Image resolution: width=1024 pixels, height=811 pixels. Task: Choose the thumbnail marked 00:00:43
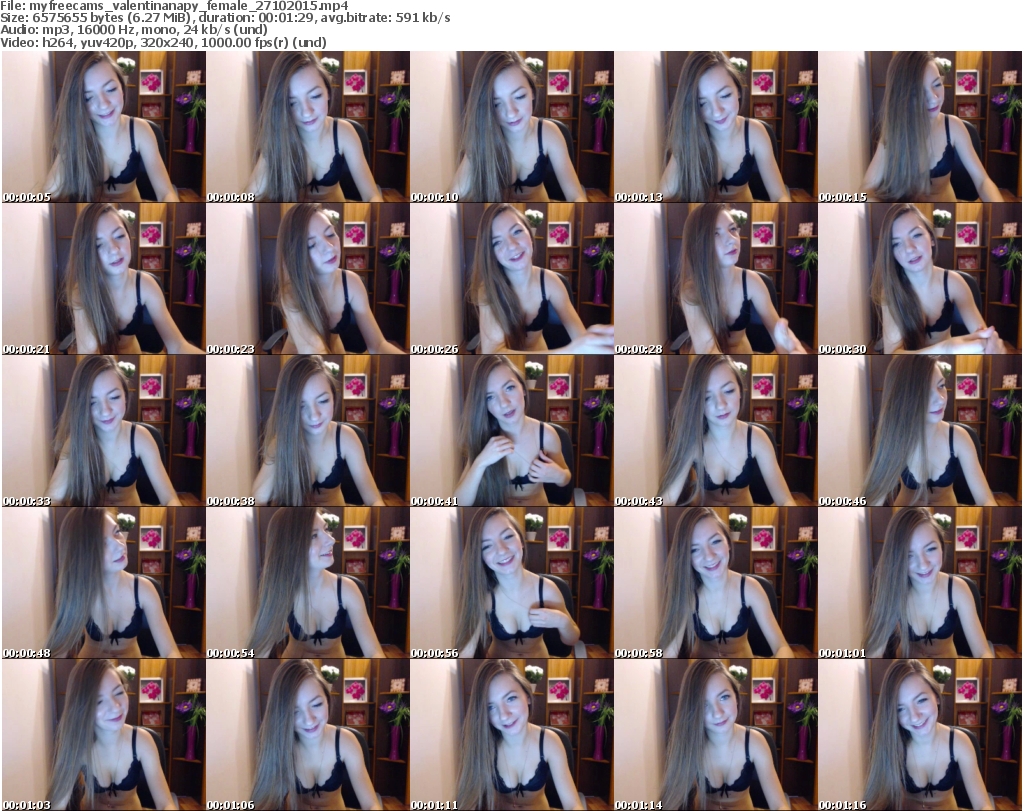(x=716, y=431)
